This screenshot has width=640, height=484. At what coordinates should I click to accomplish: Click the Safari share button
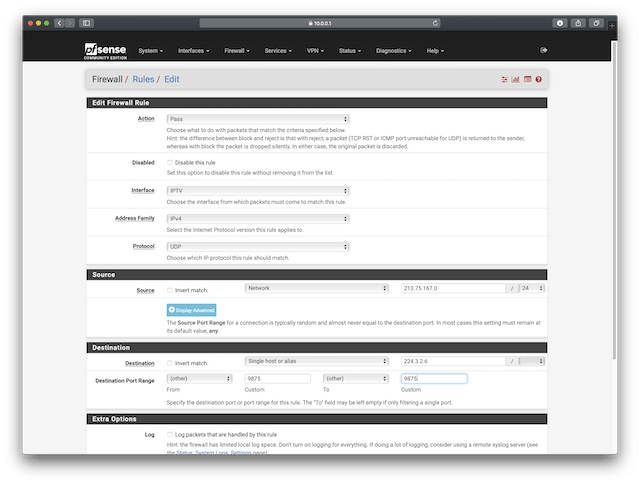click(578, 23)
